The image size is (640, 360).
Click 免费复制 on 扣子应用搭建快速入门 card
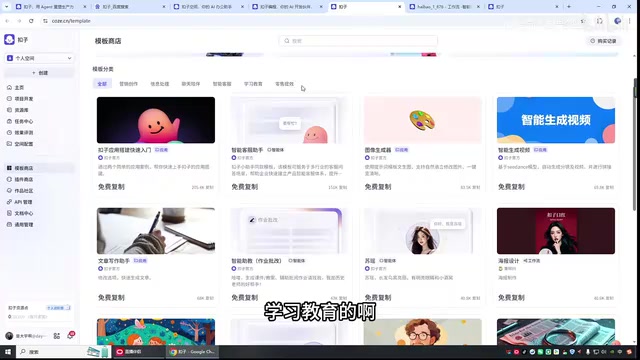(111, 187)
